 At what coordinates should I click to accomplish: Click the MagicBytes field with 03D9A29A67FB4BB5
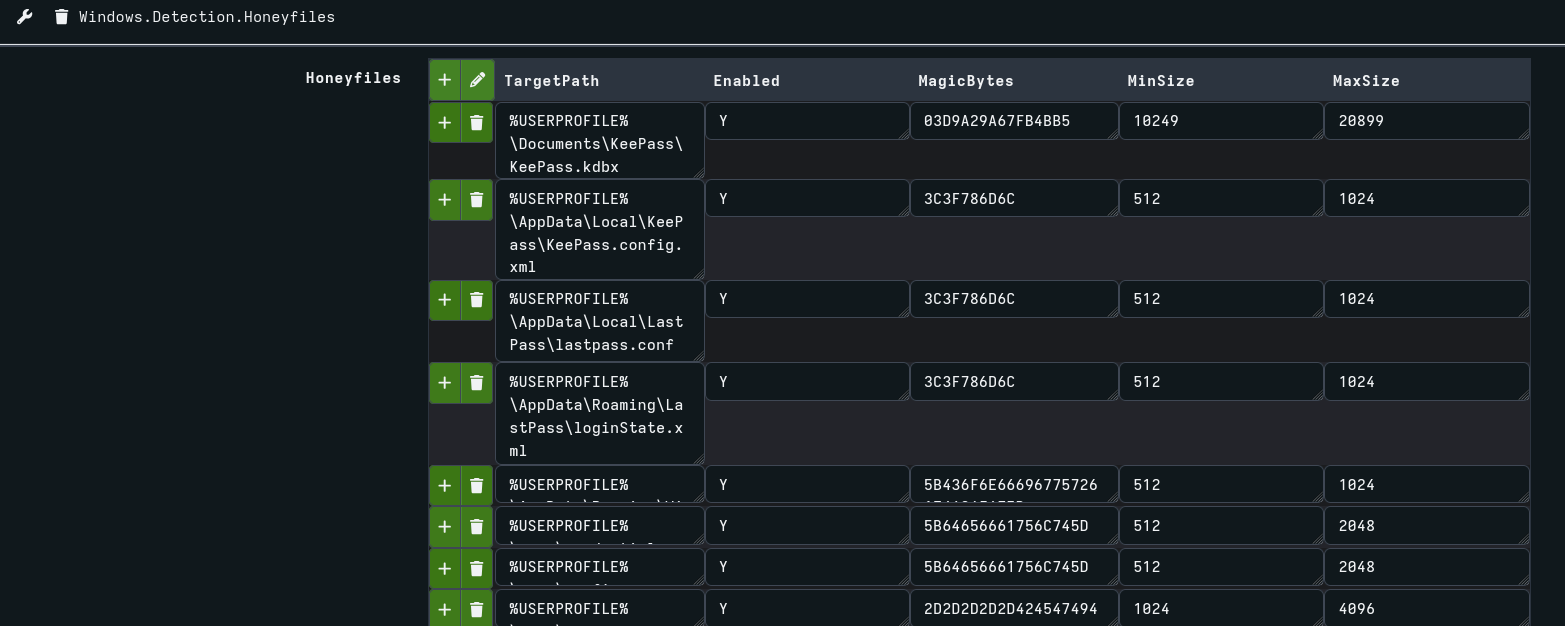(1013, 120)
